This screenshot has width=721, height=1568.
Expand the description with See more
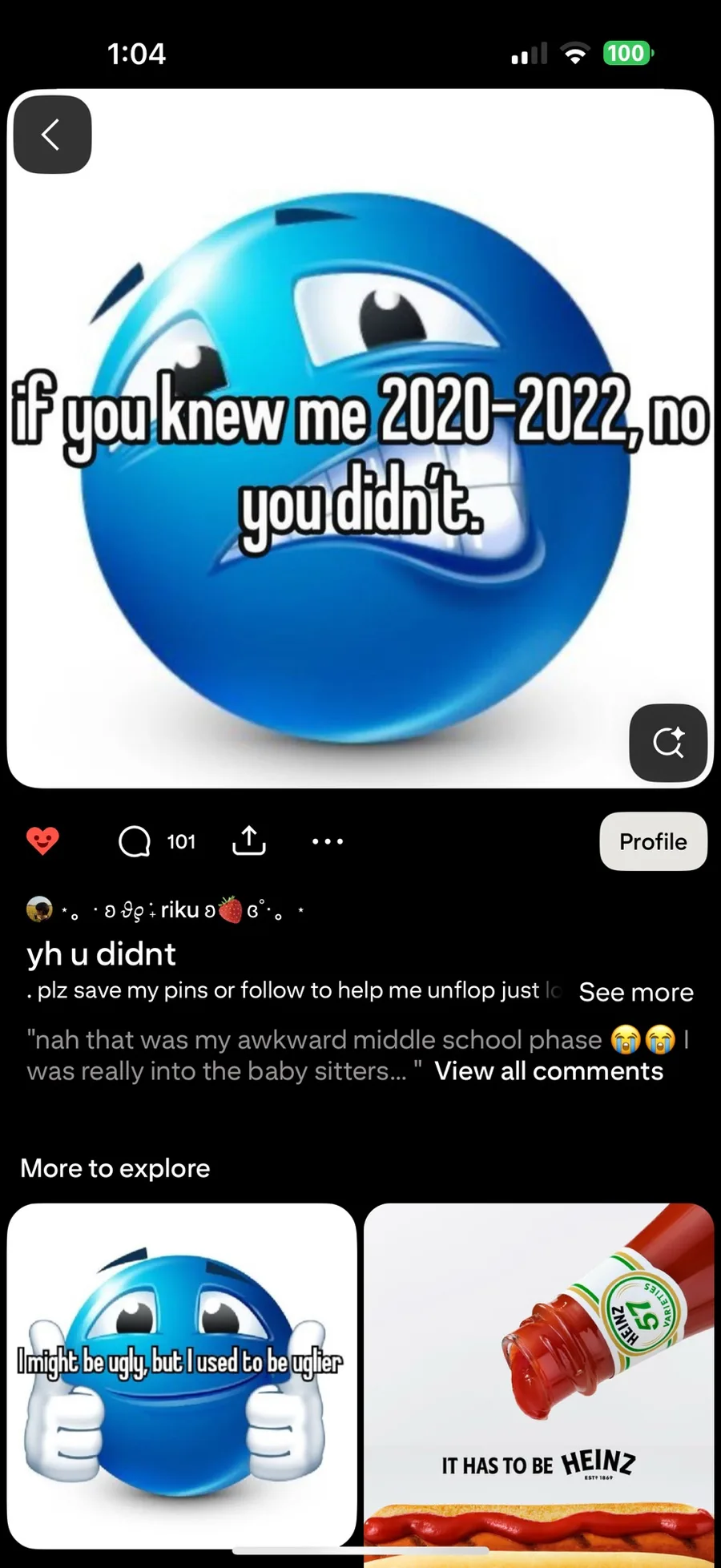[x=636, y=992]
